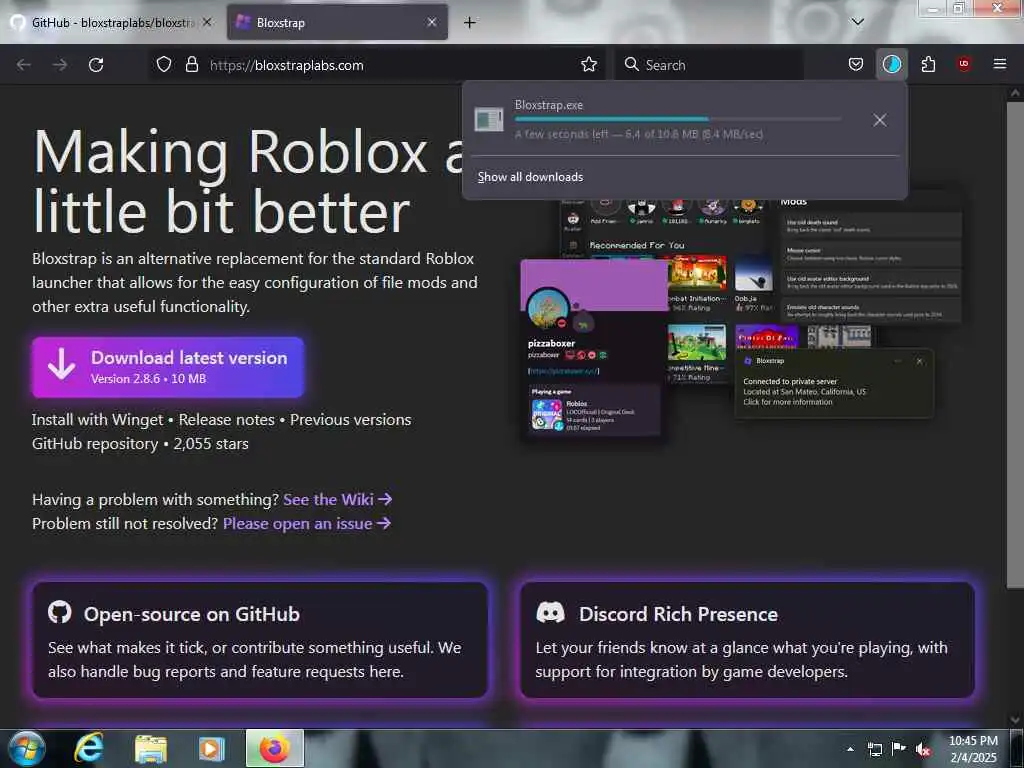Click GitHub octocat icon in Open-source card
This screenshot has width=1024, height=768.
[x=59, y=613]
